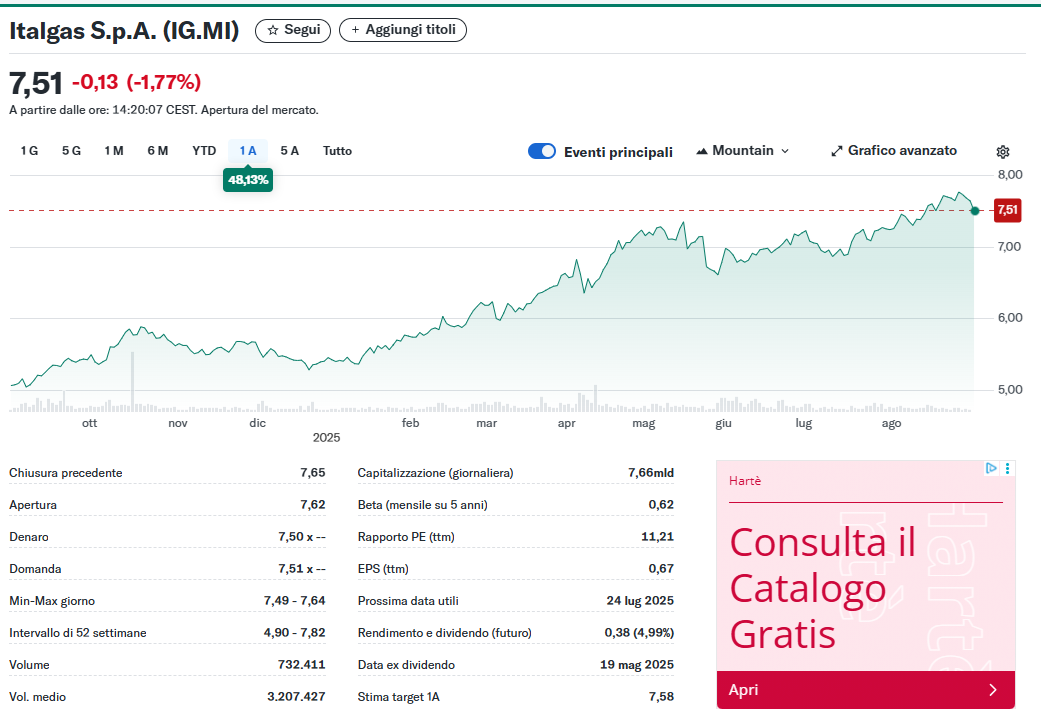Click the Domanda value 7,51 x --
Screen dimensions: 1041x709
(x=302, y=569)
